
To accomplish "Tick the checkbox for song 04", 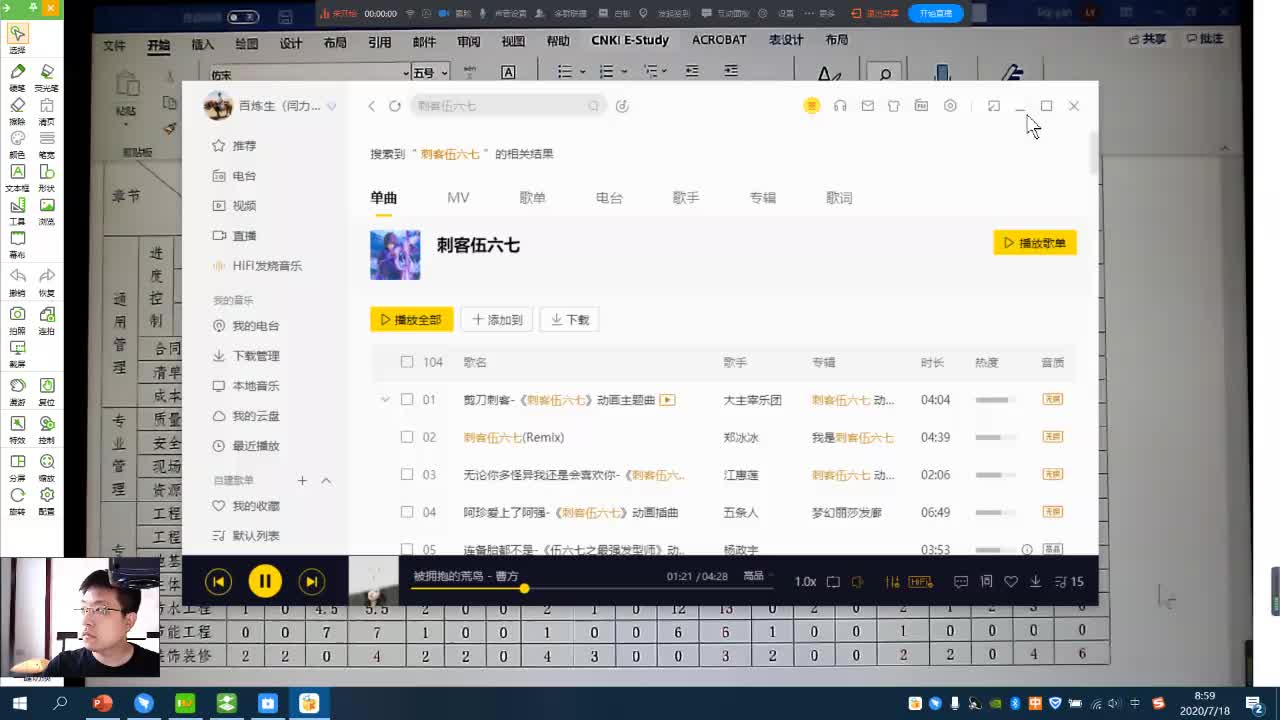I will point(407,512).
